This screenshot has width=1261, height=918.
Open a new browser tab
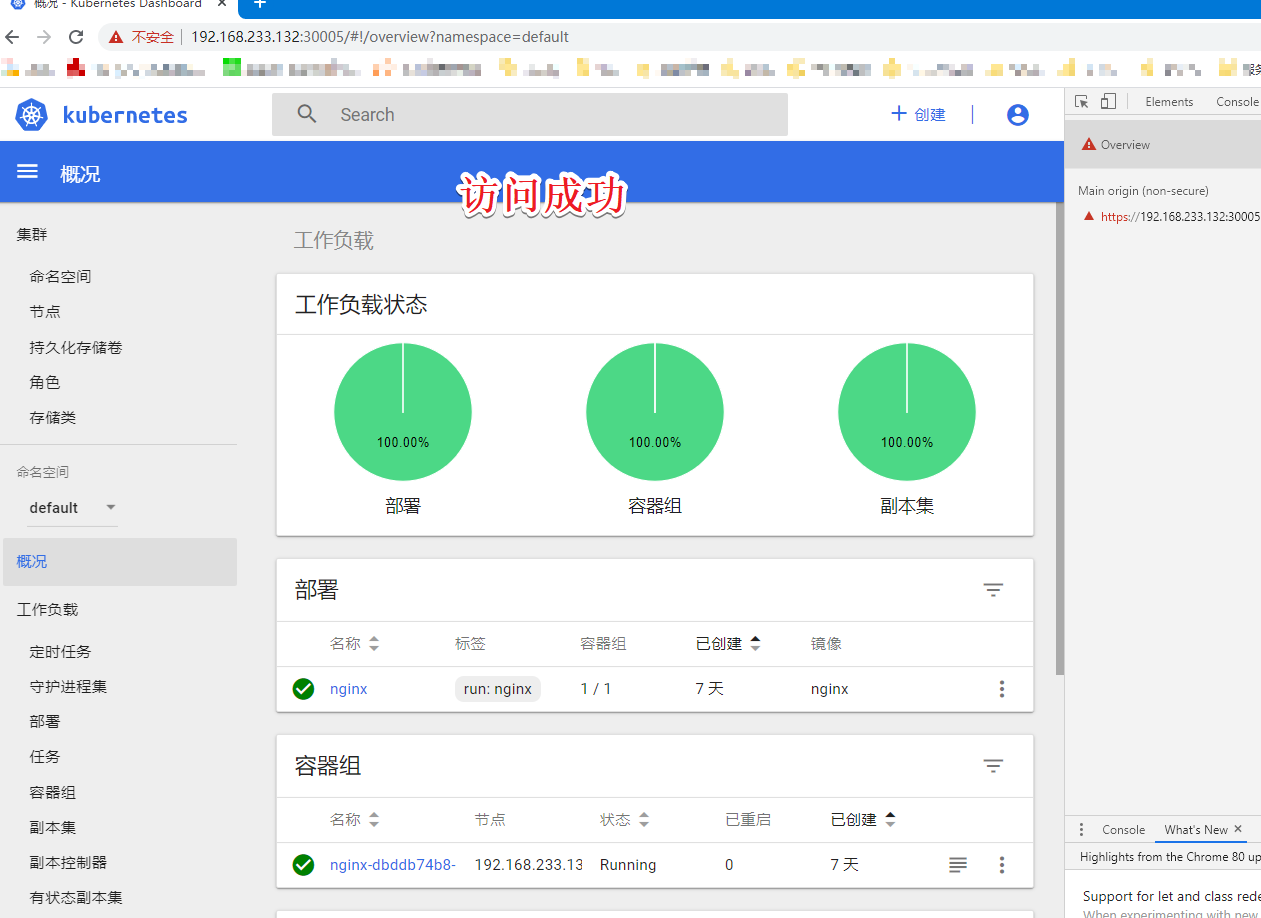(x=260, y=4)
